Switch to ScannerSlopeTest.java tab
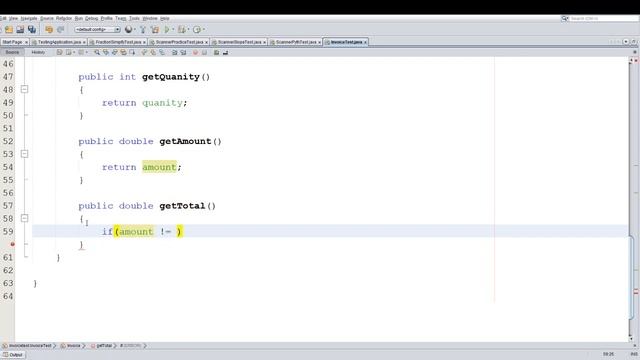 (x=238, y=42)
